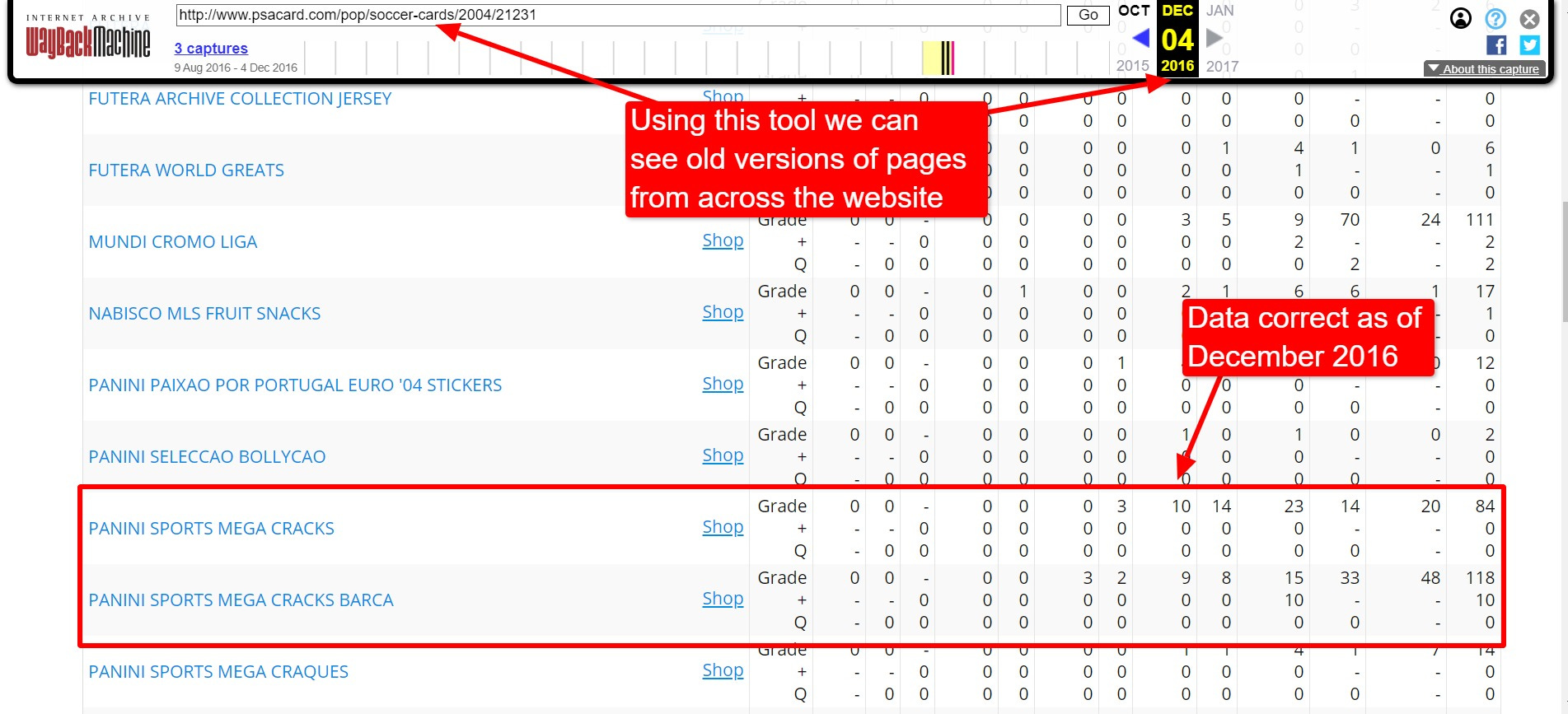Go to next capture gray arrow
Viewport: 1568px width, 714px height.
(1214, 38)
